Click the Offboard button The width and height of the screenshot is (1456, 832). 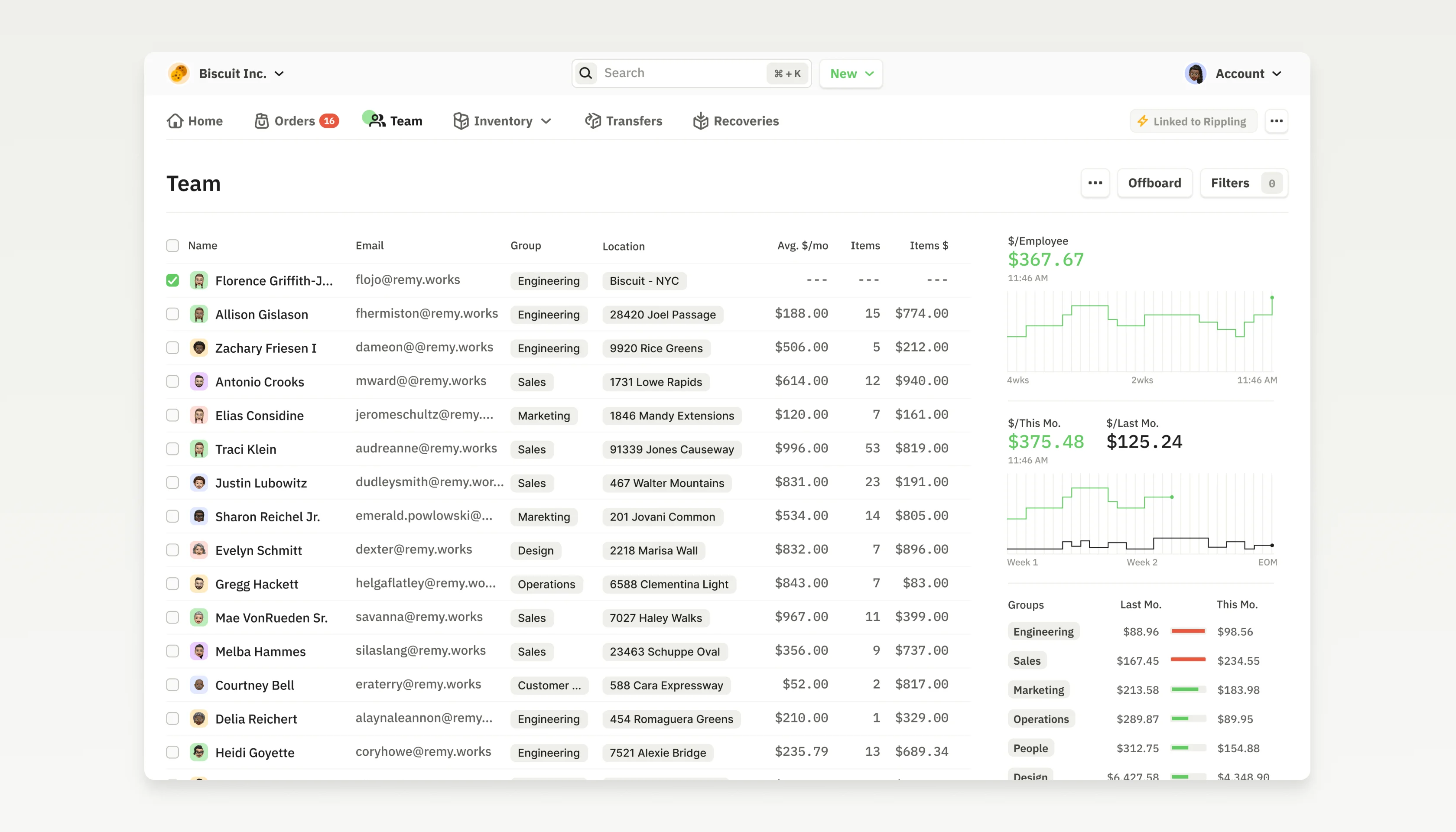(1154, 183)
